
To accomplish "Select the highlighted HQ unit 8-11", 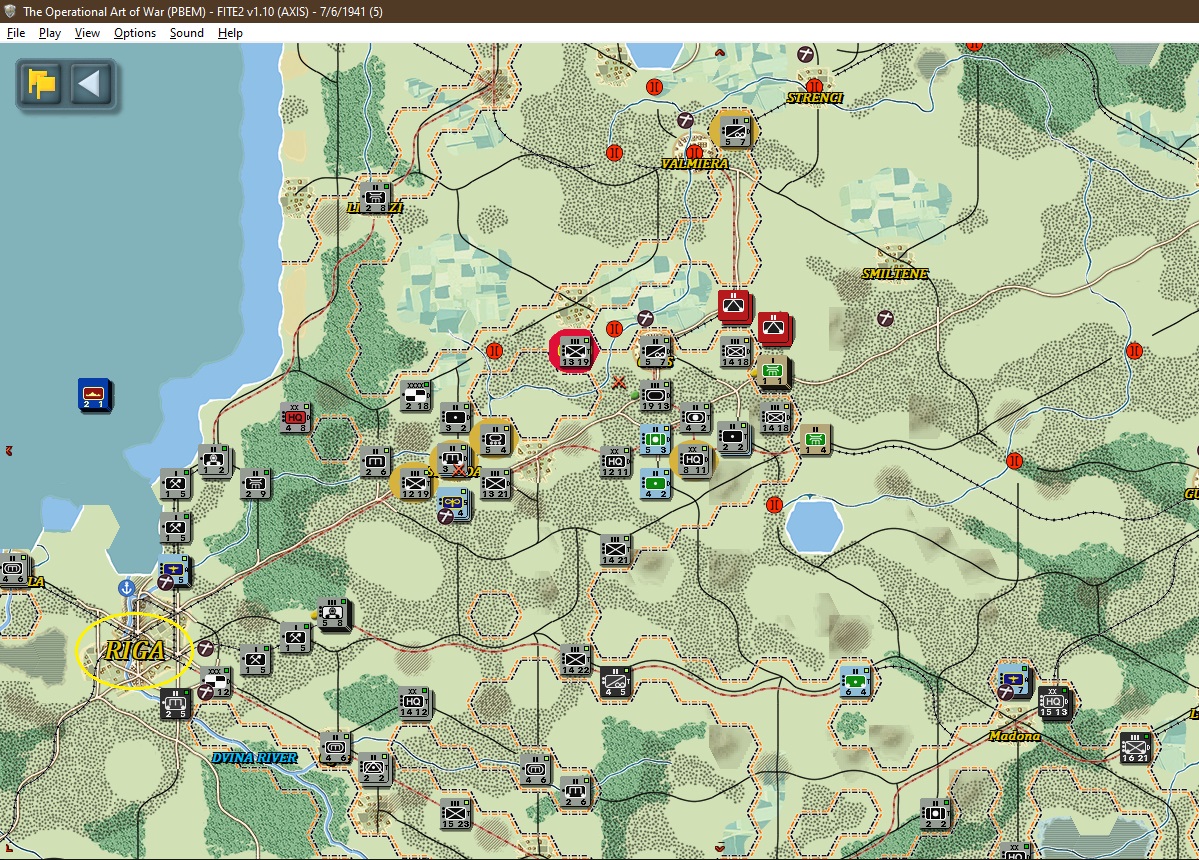I will 693,461.
